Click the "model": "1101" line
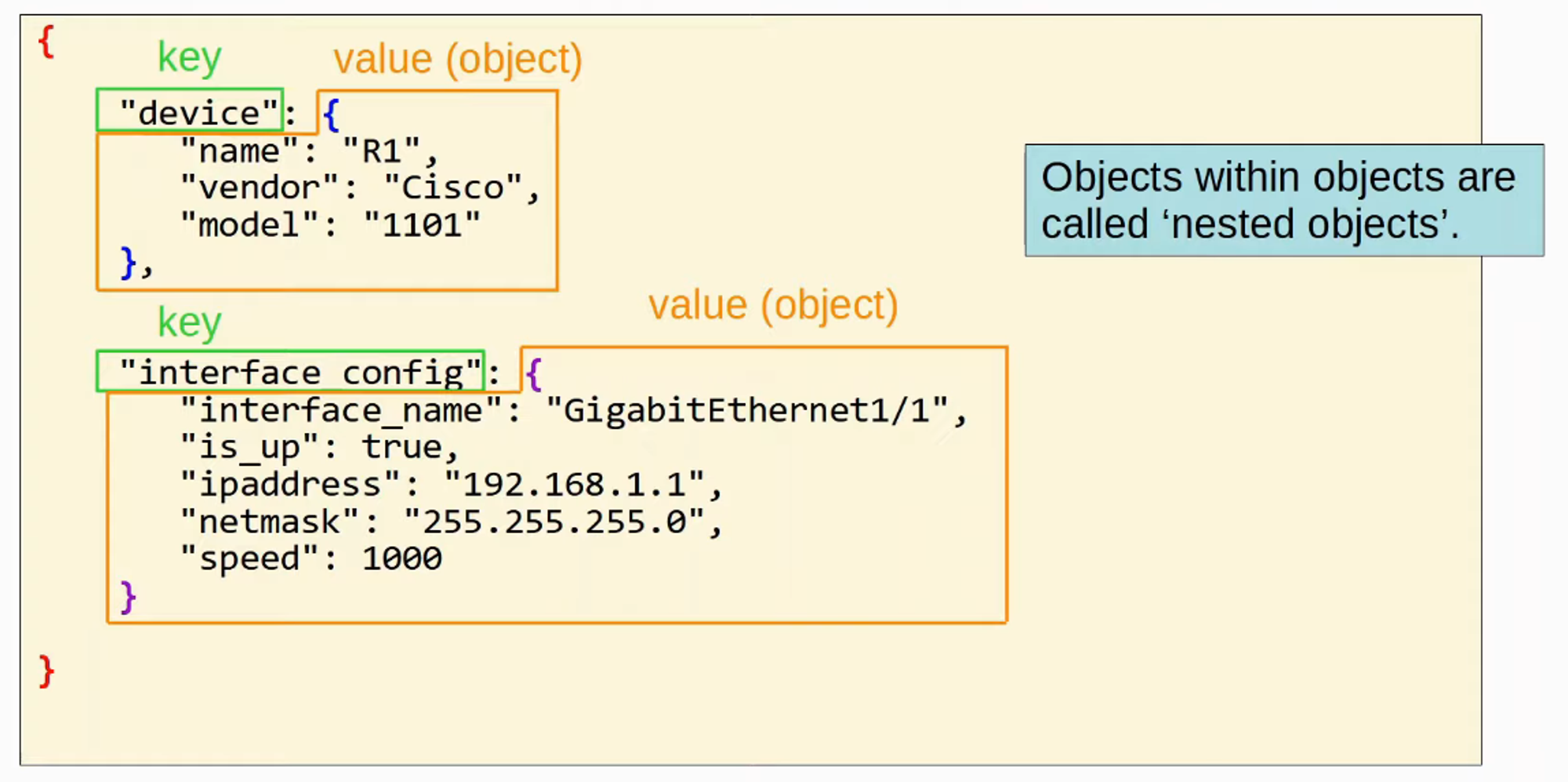The width and height of the screenshot is (1568, 782). click(329, 225)
